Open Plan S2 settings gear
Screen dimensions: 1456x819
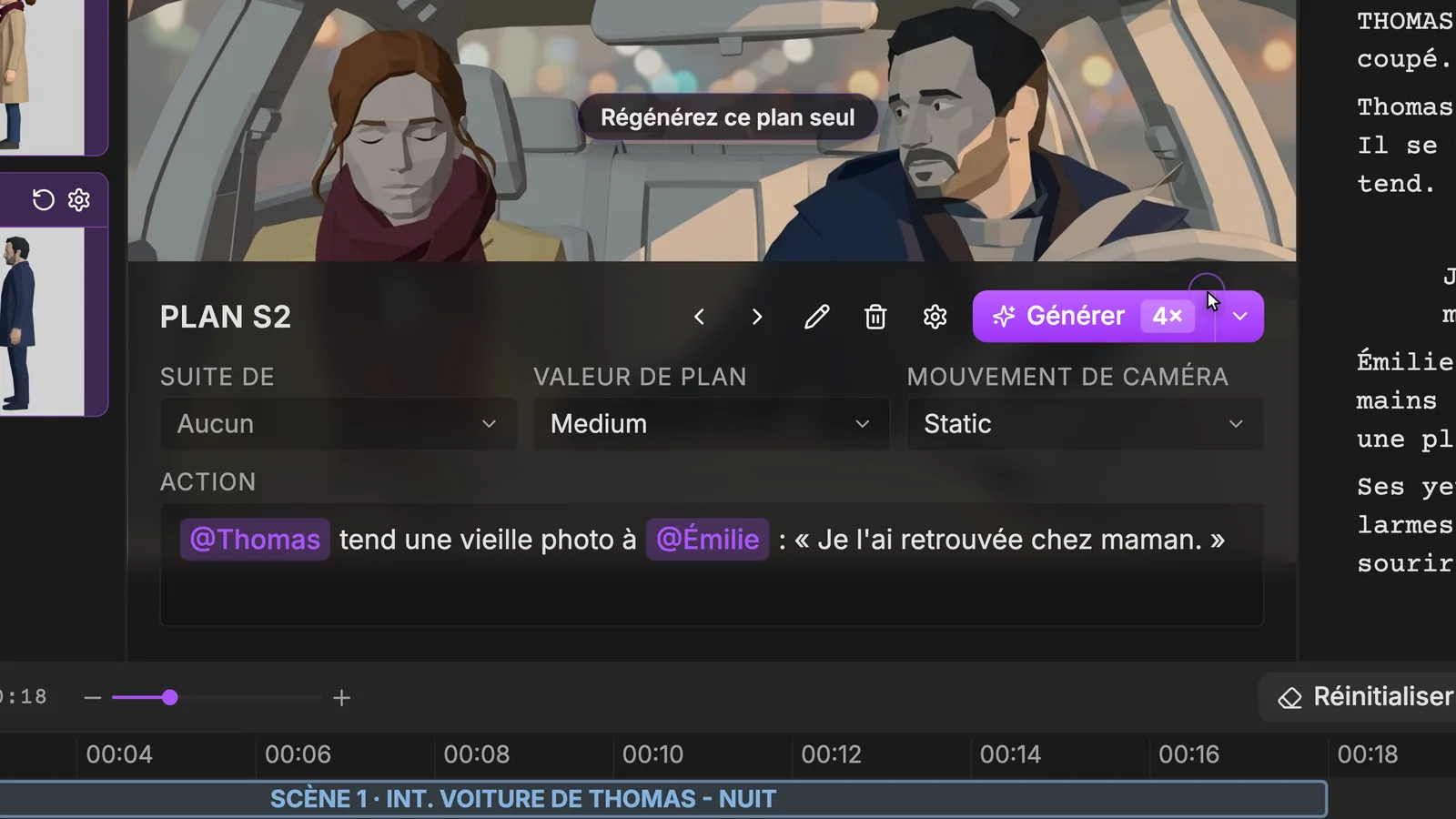(935, 317)
